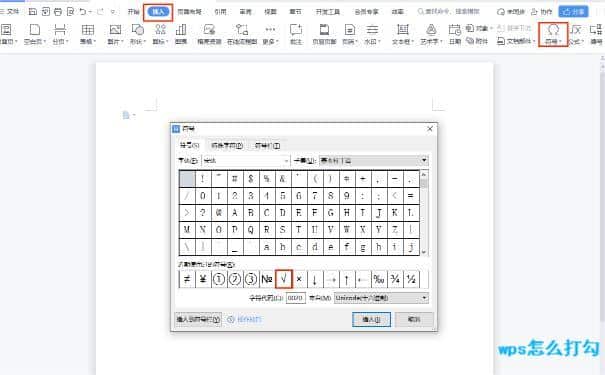Image resolution: width=605 pixels, height=375 pixels.
Task: Click the Insert button in symbol dialog
Action: (x=371, y=319)
